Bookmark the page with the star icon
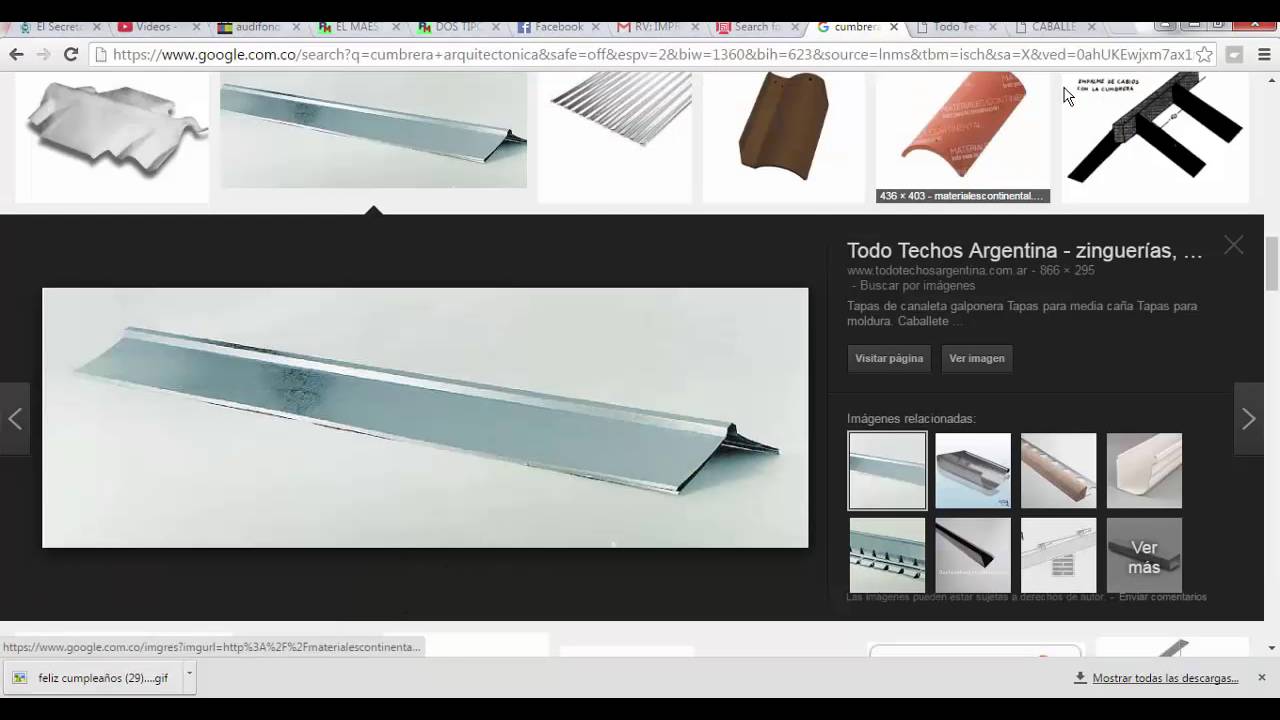 tap(1205, 55)
